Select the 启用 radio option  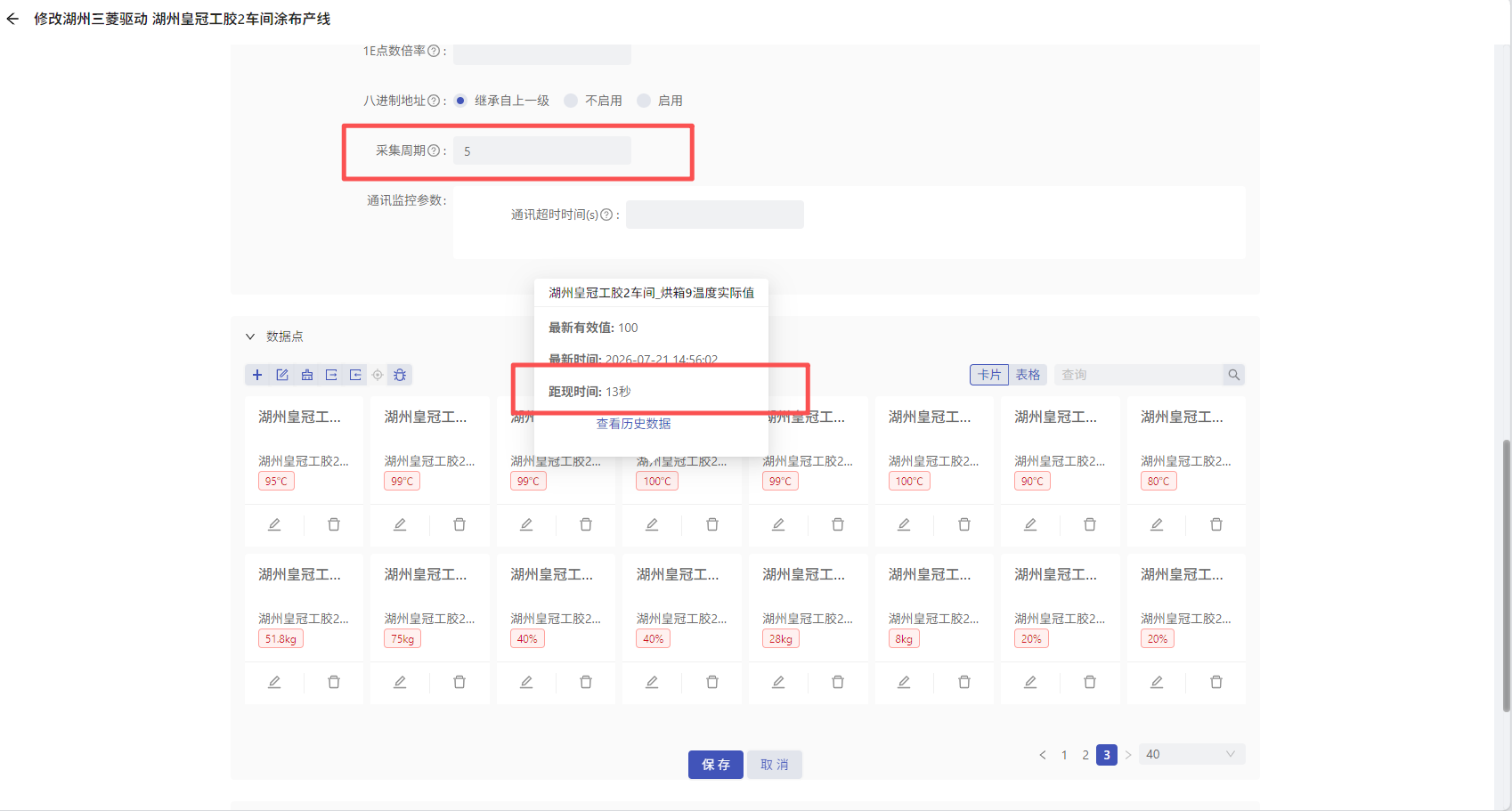[644, 101]
